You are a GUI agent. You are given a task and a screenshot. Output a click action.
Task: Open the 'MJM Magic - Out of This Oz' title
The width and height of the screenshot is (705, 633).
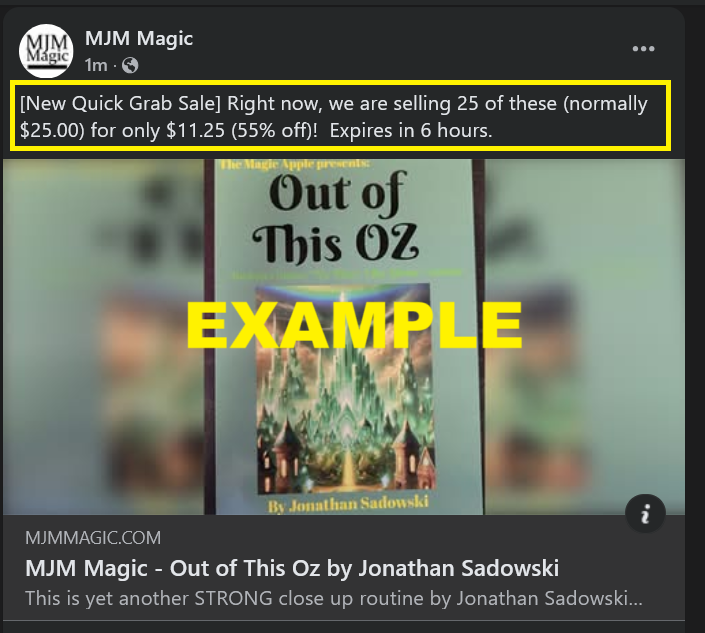(x=292, y=568)
